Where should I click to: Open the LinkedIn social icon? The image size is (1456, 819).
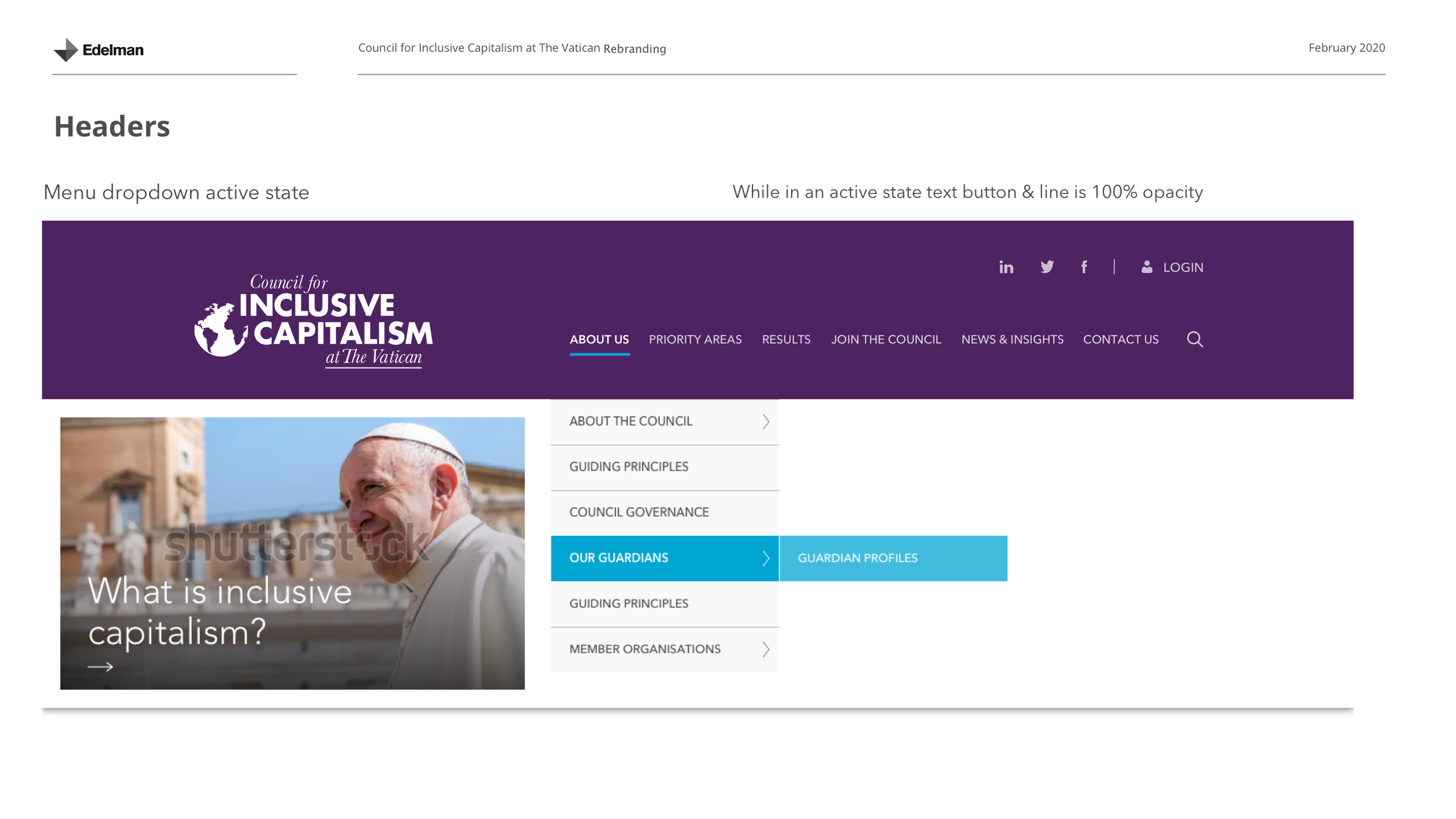pos(1006,267)
